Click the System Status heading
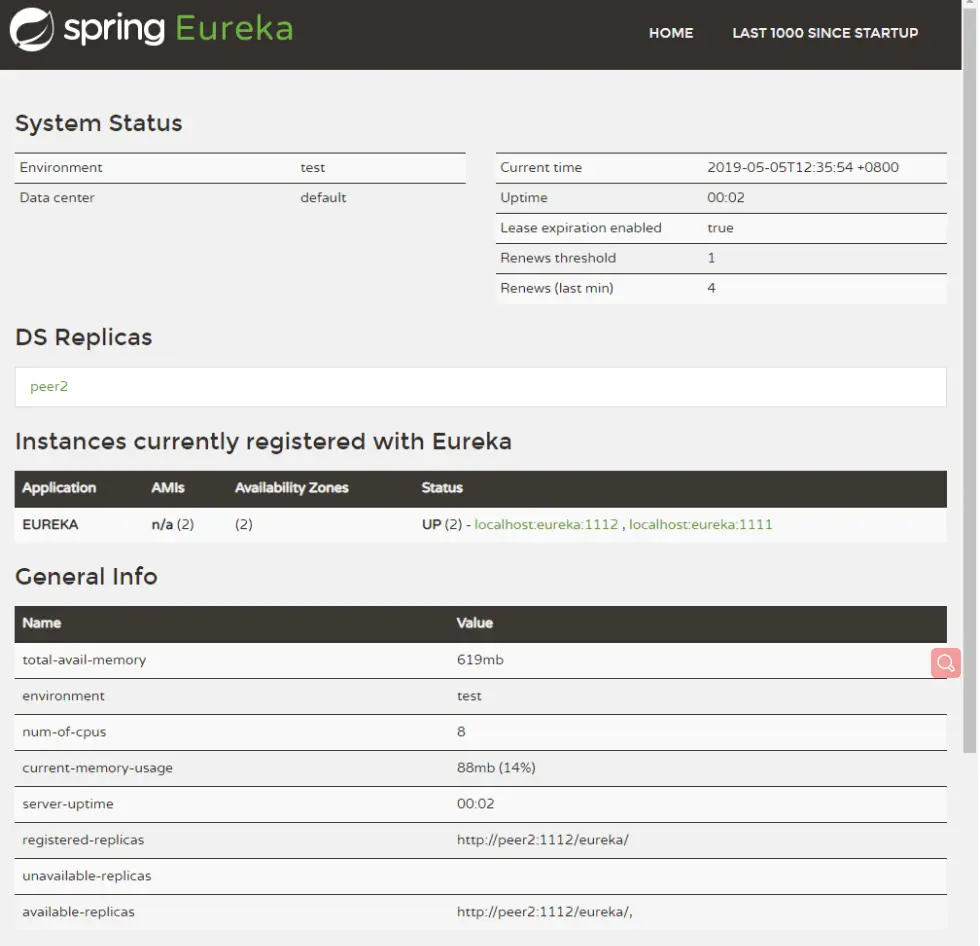This screenshot has height=946, width=980. pos(99,123)
